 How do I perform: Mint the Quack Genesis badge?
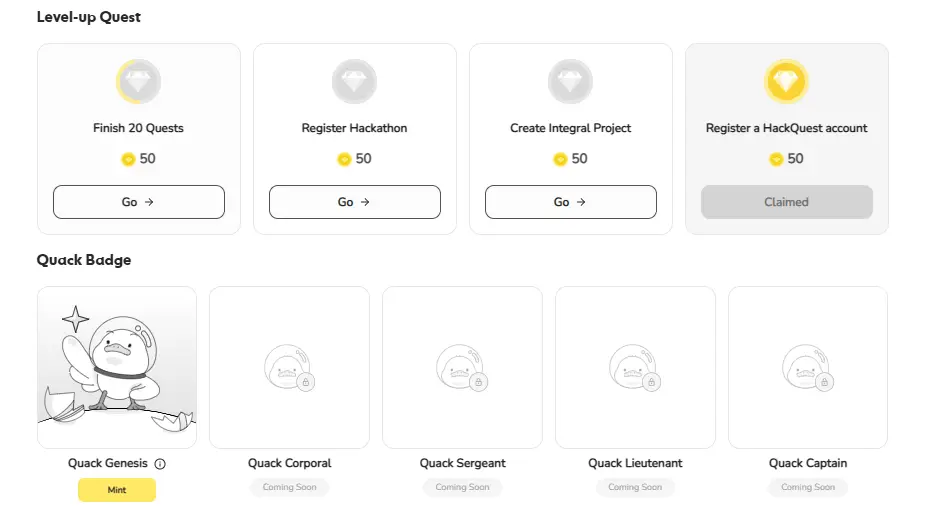tap(117, 490)
